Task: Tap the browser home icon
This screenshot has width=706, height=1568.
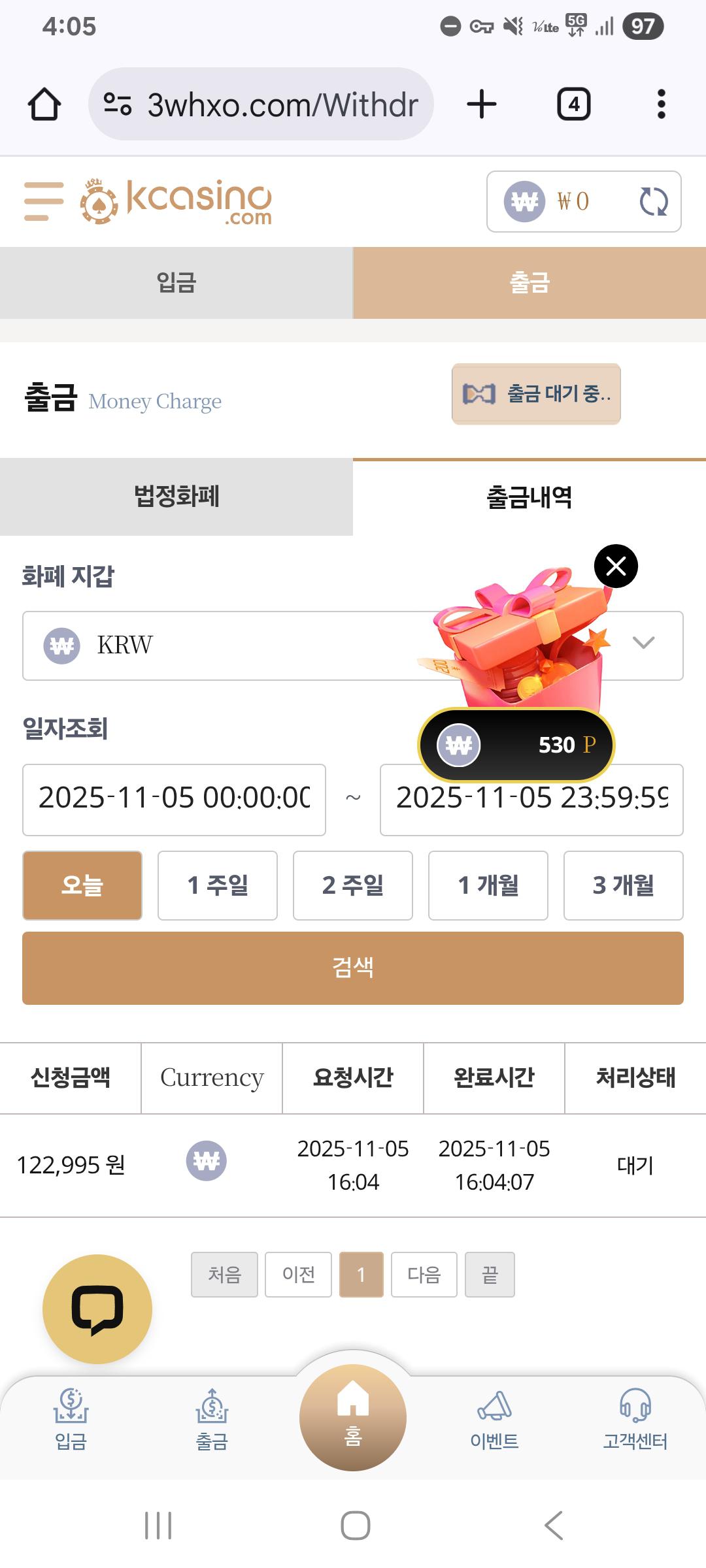Action: (x=44, y=105)
